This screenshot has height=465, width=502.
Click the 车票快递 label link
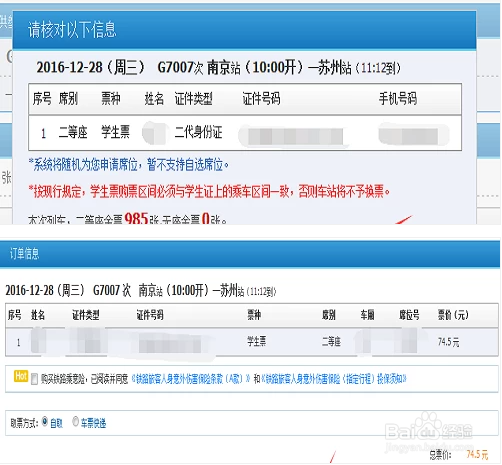(x=94, y=423)
